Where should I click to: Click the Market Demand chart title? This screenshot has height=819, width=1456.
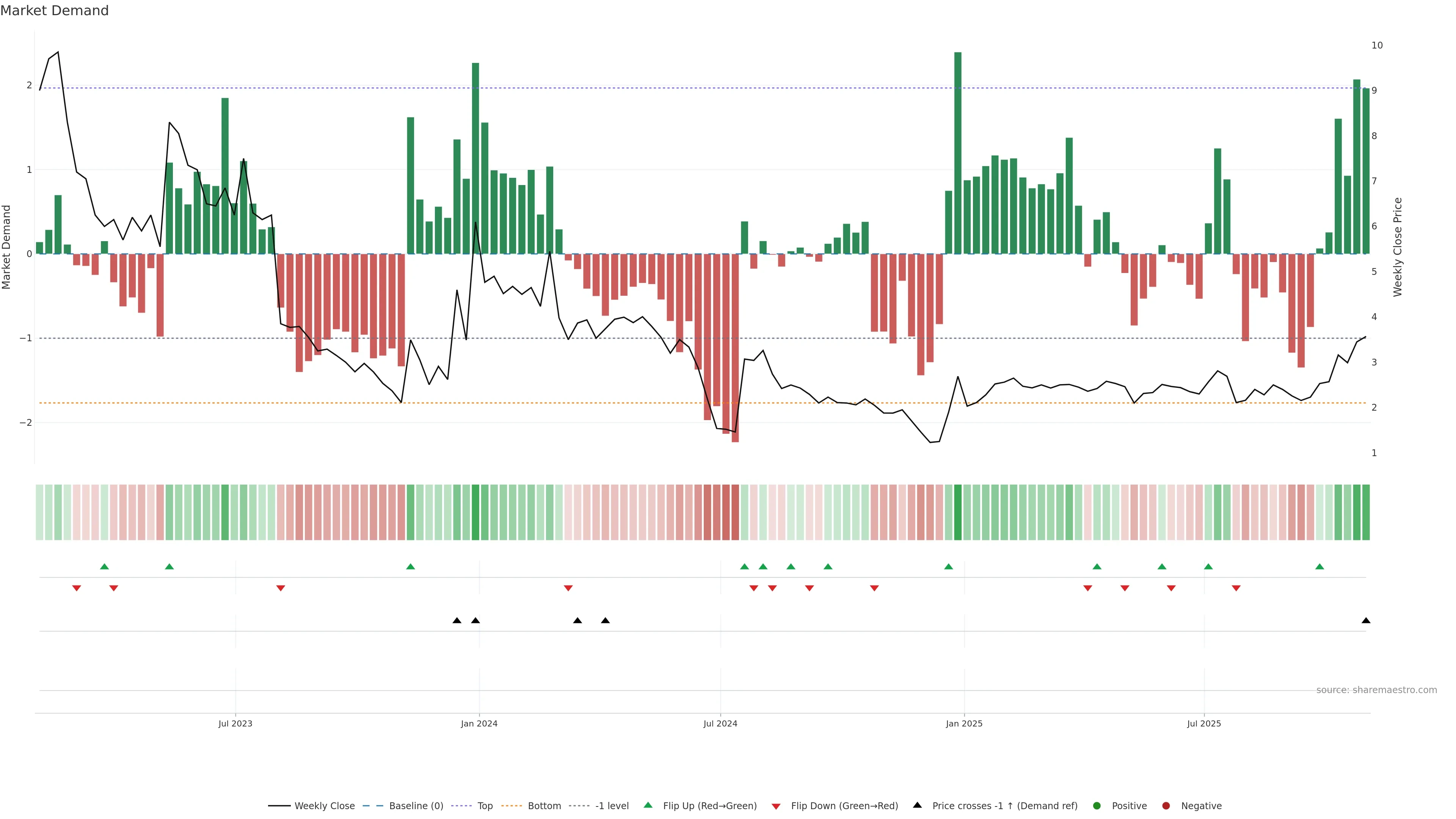[54, 11]
